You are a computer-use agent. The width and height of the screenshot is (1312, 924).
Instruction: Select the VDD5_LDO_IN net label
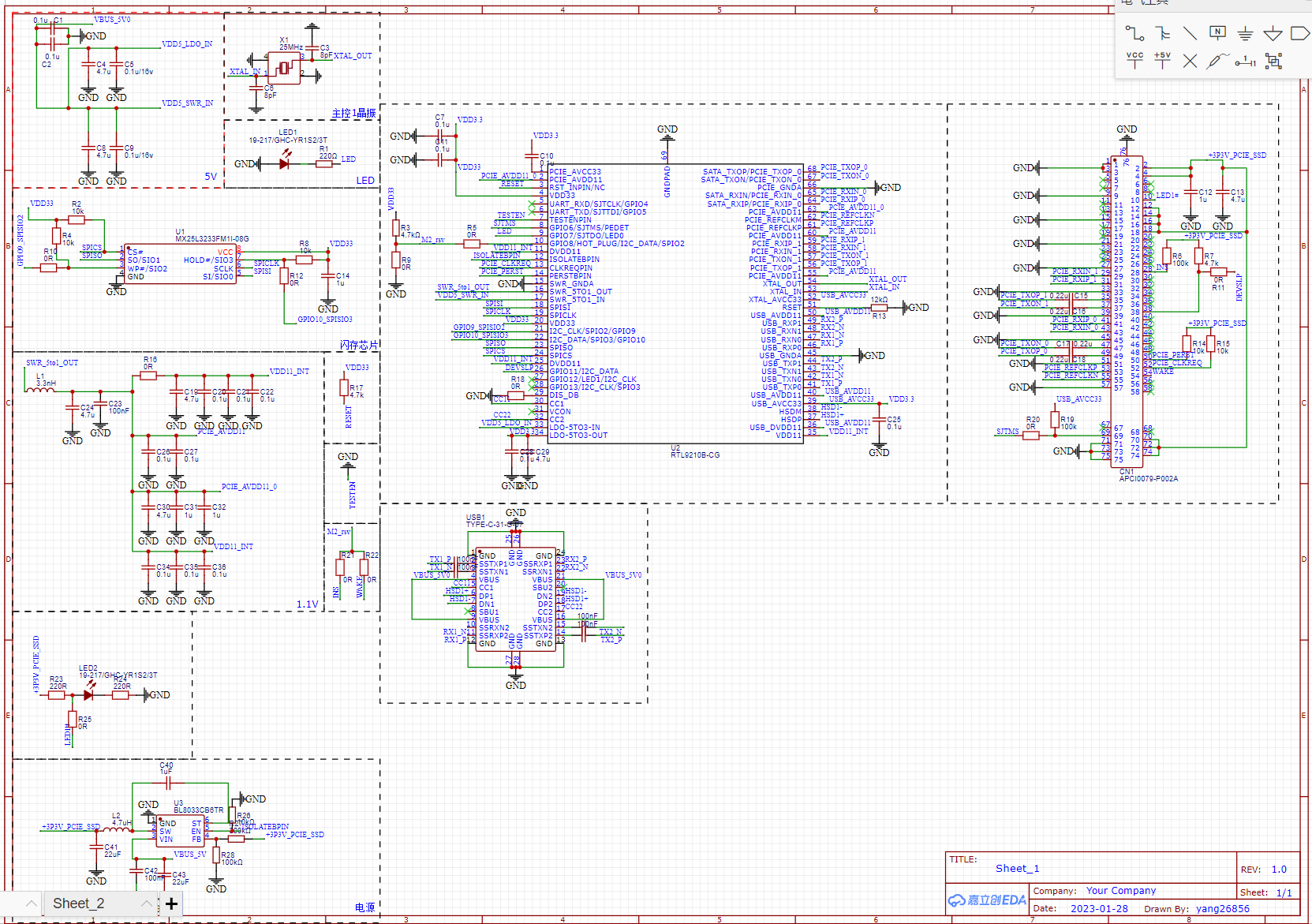[x=187, y=44]
